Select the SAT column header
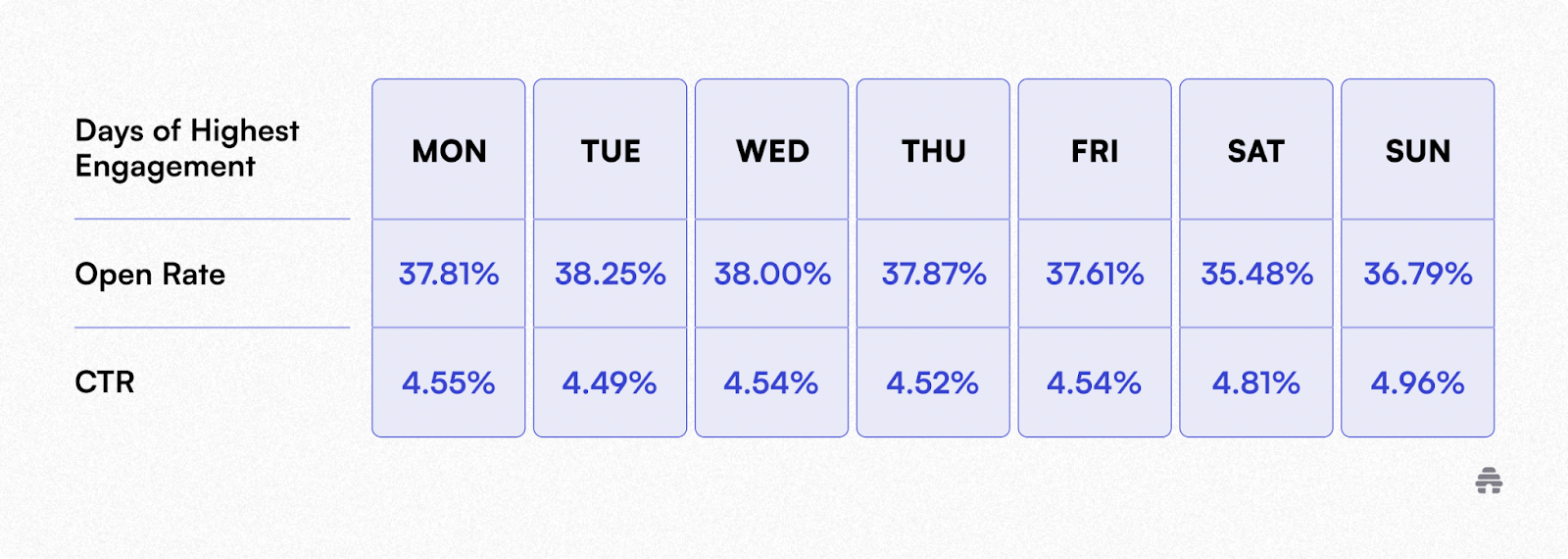The height and width of the screenshot is (559, 1568). (x=1256, y=150)
